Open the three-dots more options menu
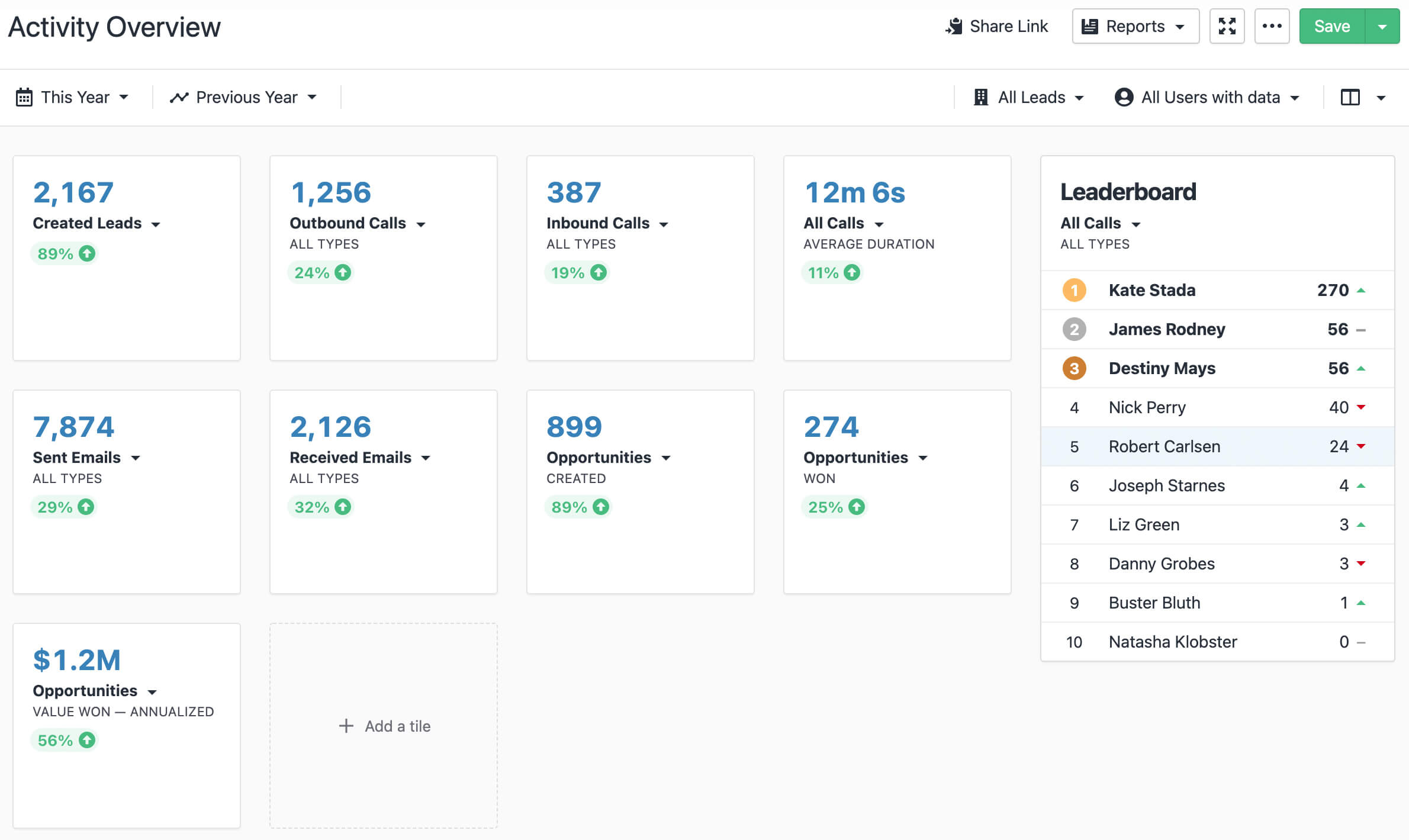 (x=1272, y=26)
